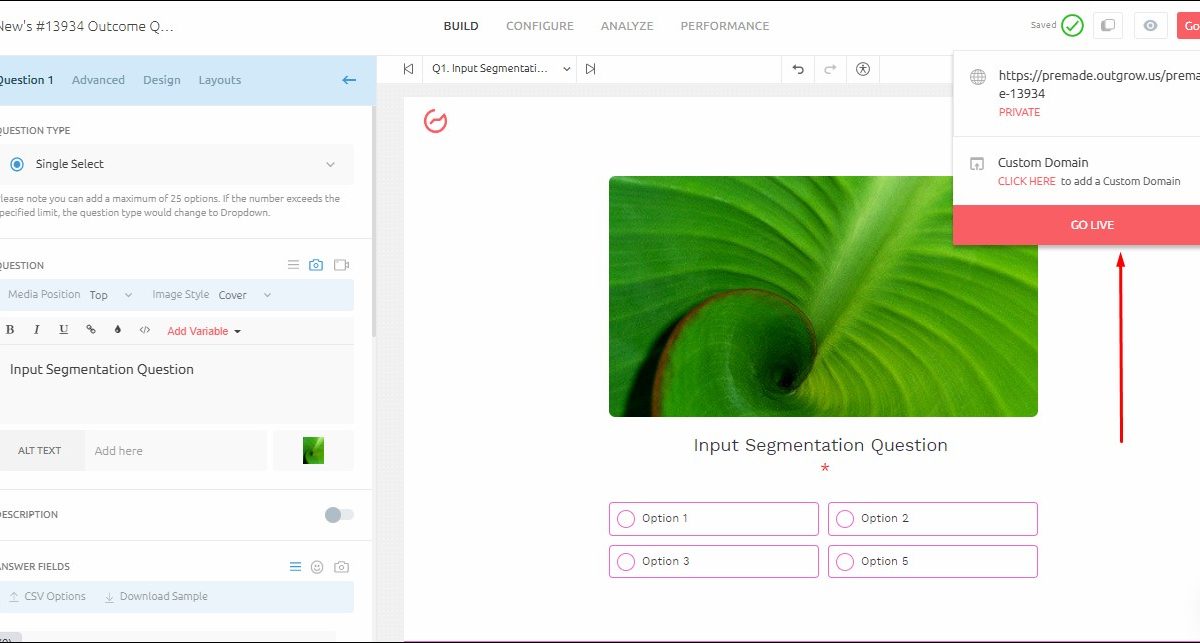Select the Option 1 radio button
1200x643 pixels.
click(x=626, y=519)
